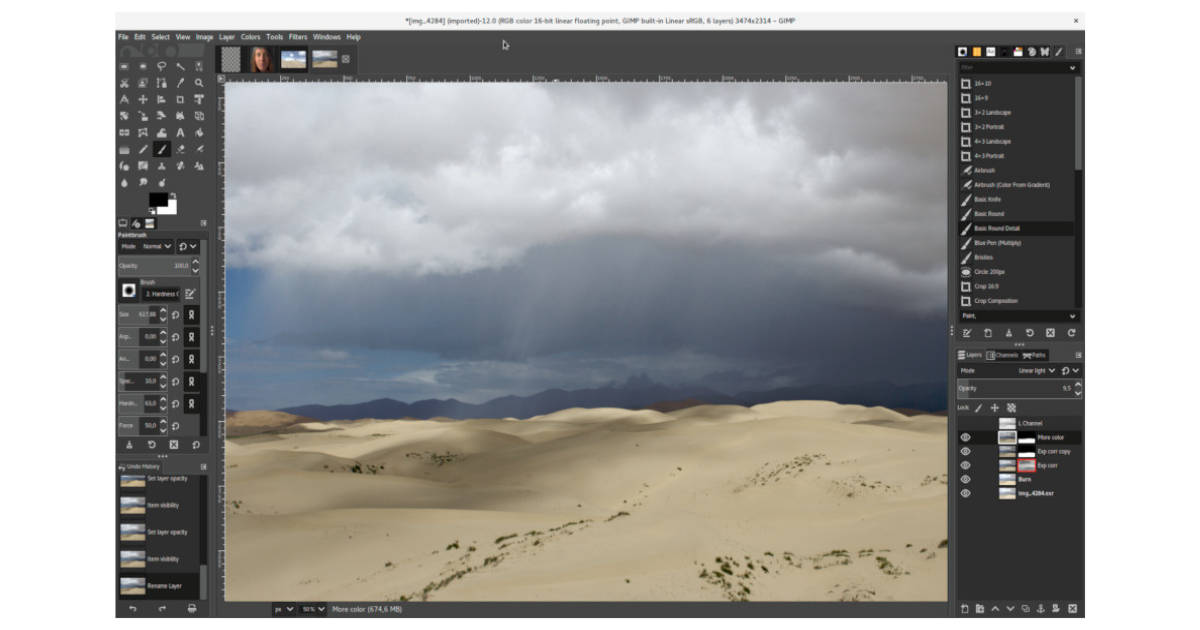Select the Crop tool from the toolbox
This screenshot has height=630, width=1200.
point(179,99)
